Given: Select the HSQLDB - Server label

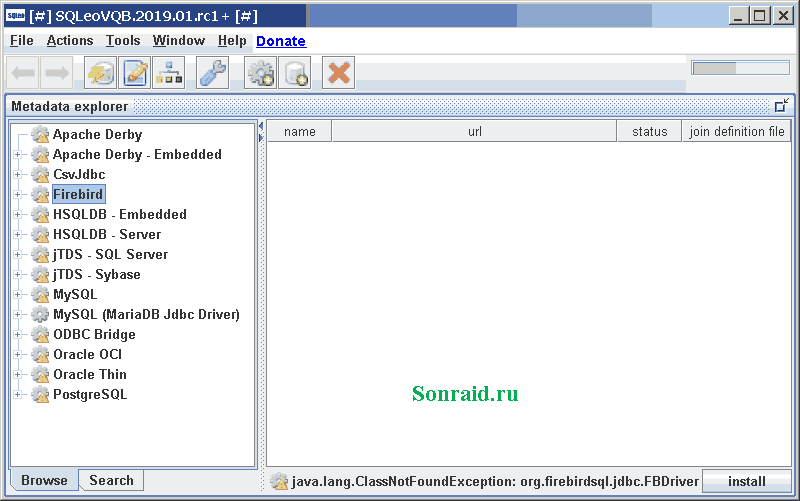Looking at the screenshot, I should [107, 235].
